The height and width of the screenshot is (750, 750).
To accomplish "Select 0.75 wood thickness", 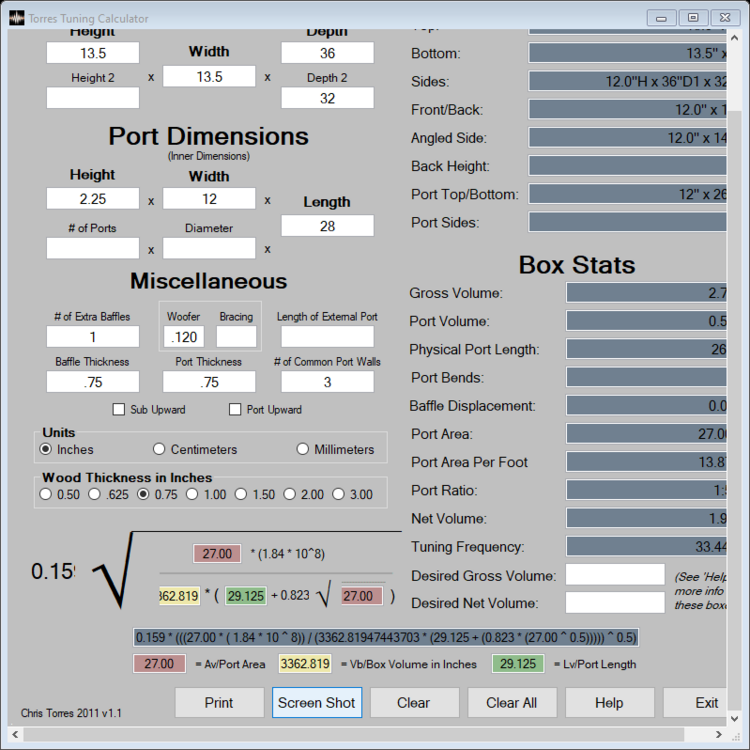I will [143, 494].
